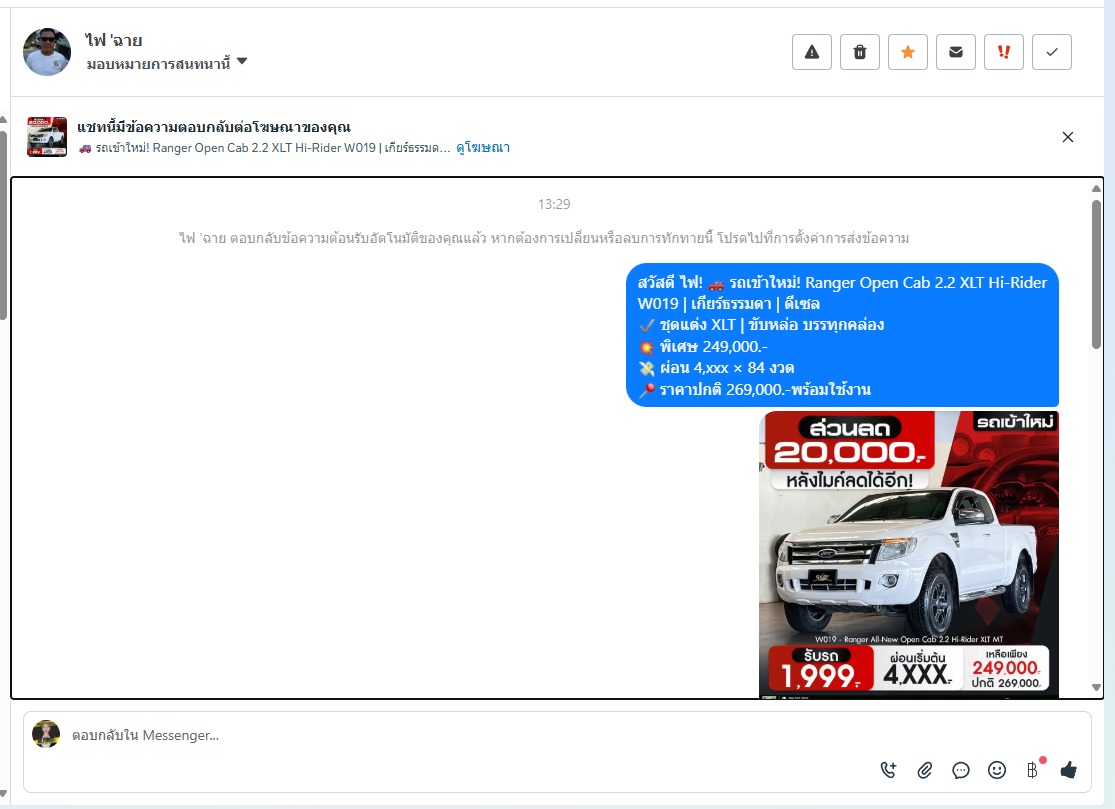Open the contact profile picture

coord(47,52)
